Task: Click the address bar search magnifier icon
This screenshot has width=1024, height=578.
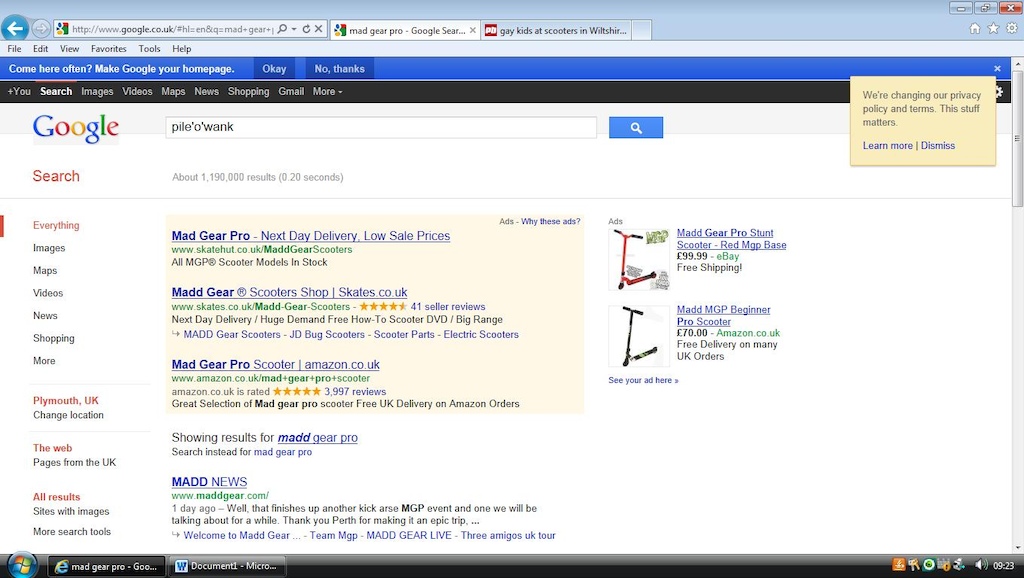Action: (282, 29)
